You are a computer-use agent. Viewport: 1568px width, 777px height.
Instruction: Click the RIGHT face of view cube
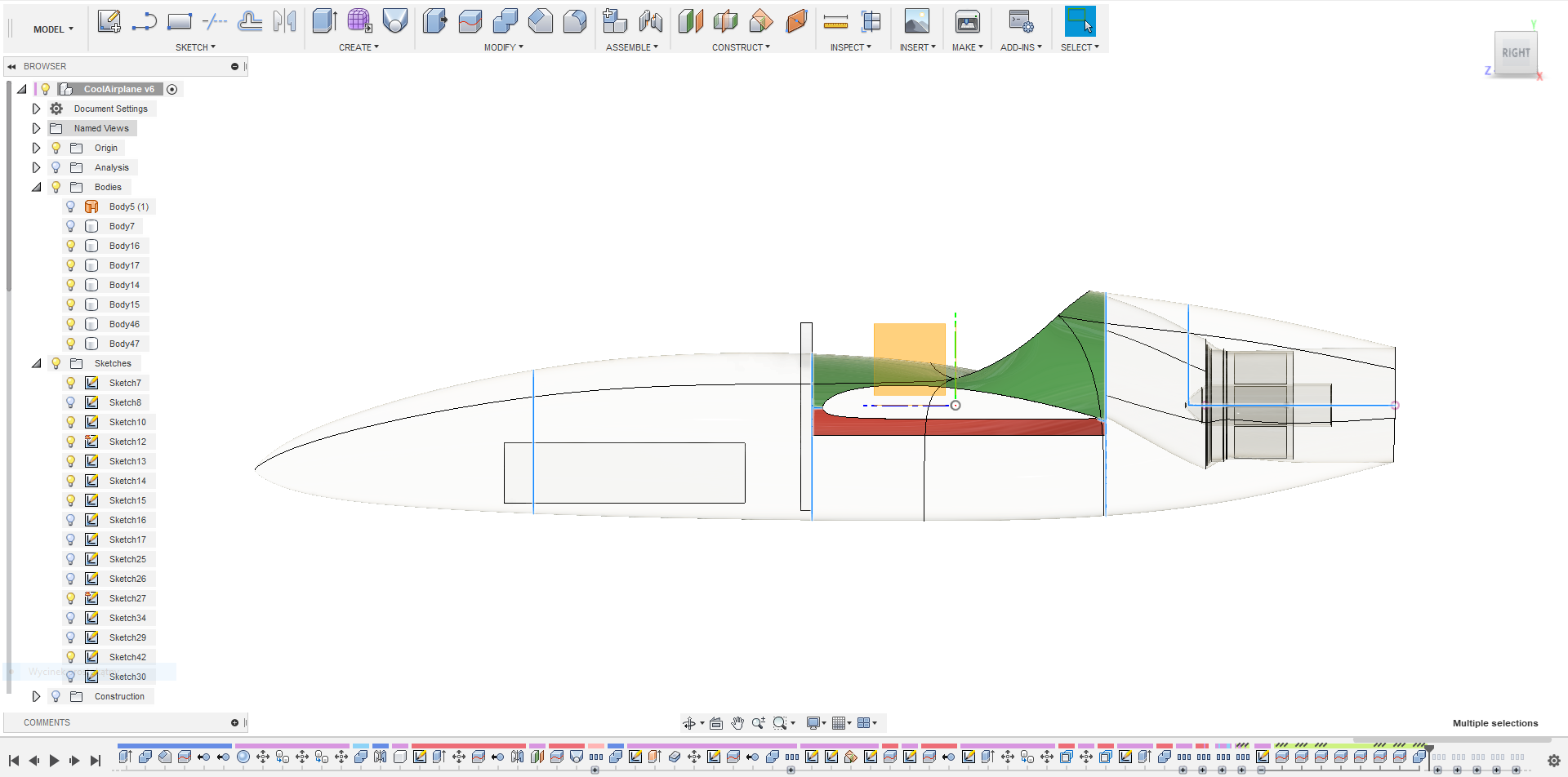click(x=1516, y=53)
